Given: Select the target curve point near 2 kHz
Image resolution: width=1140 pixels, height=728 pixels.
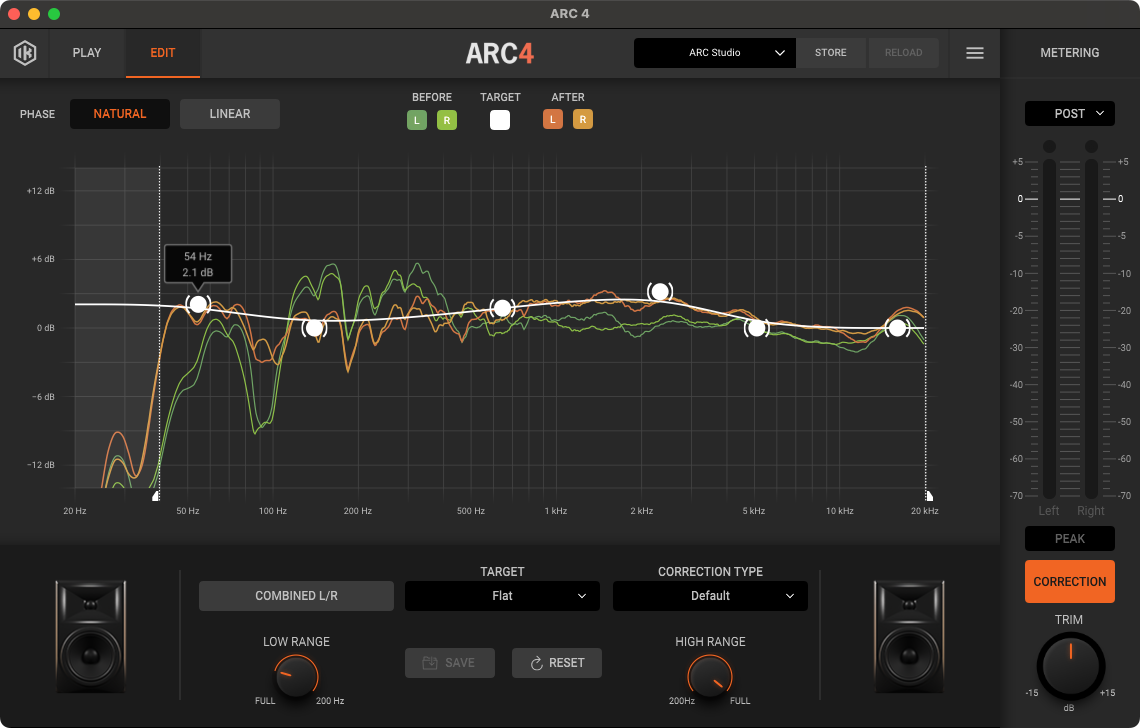Looking at the screenshot, I should pyautogui.click(x=659, y=292).
